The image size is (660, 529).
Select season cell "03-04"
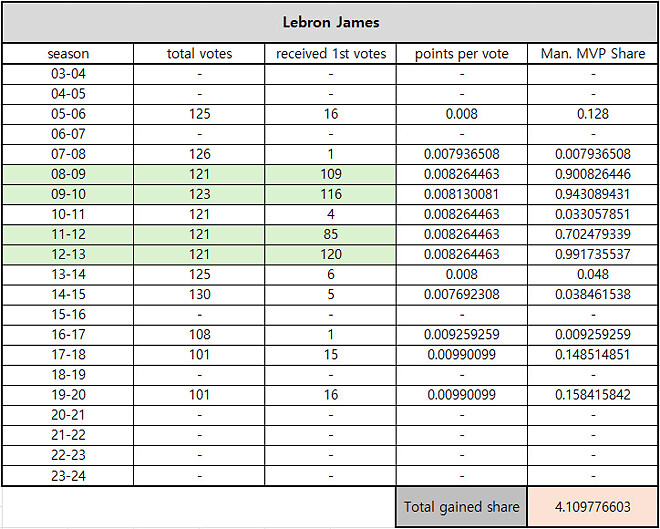68,74
